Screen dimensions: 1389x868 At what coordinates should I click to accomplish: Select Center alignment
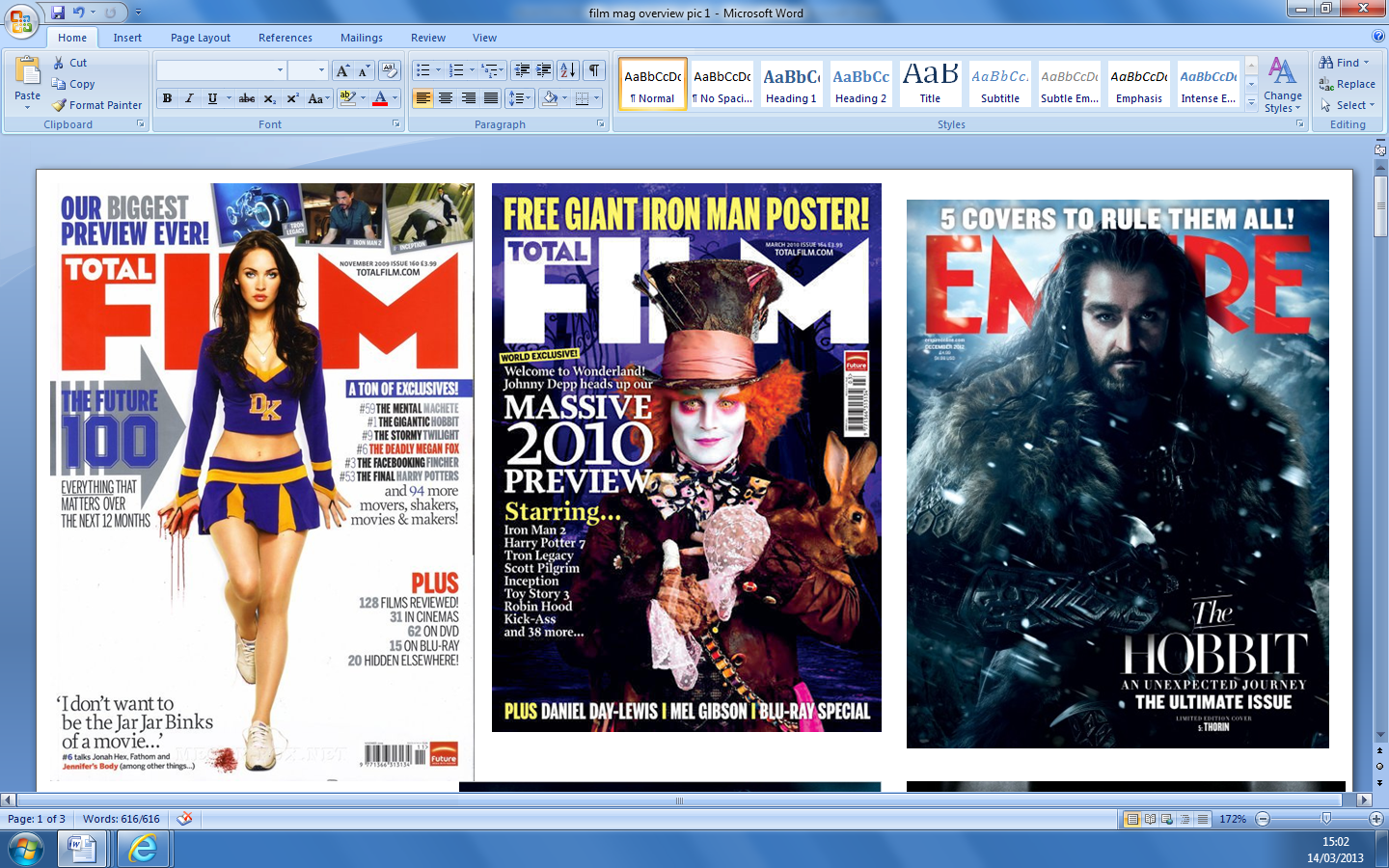pyautogui.click(x=446, y=98)
